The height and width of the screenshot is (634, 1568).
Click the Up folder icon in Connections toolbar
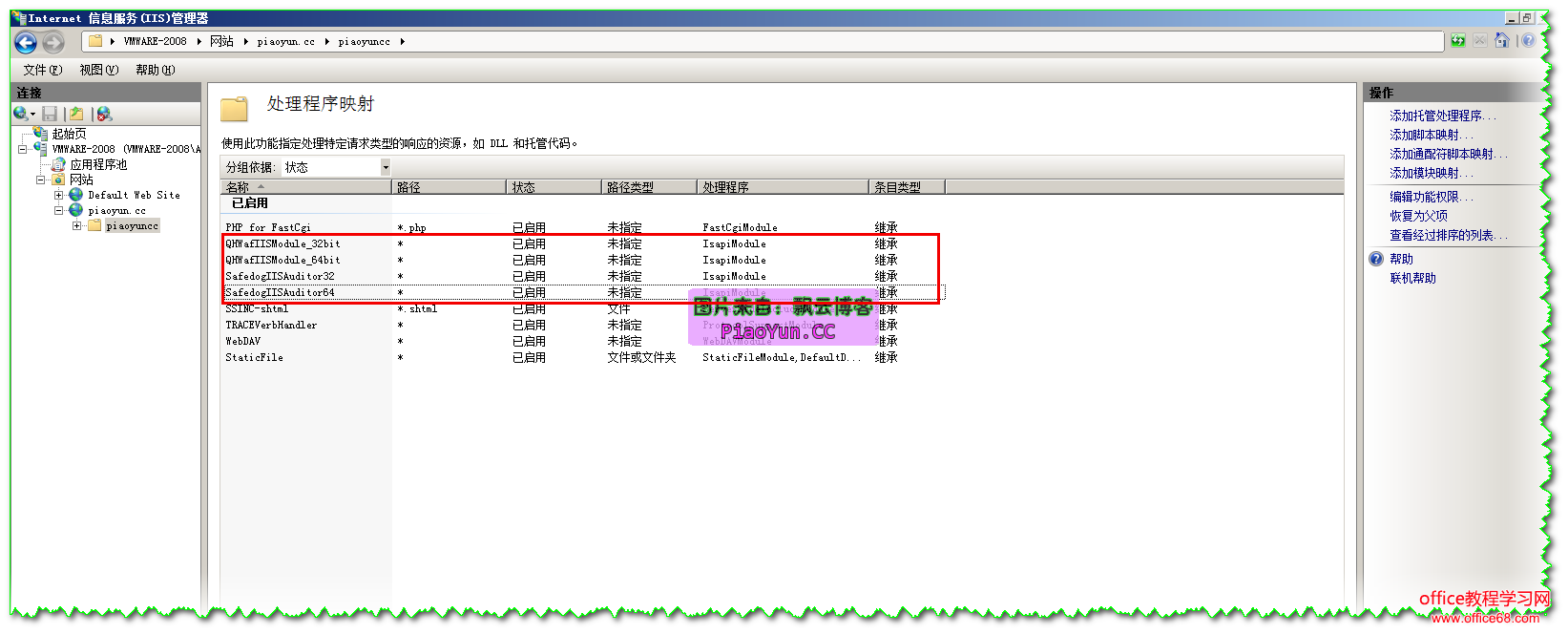[76, 114]
